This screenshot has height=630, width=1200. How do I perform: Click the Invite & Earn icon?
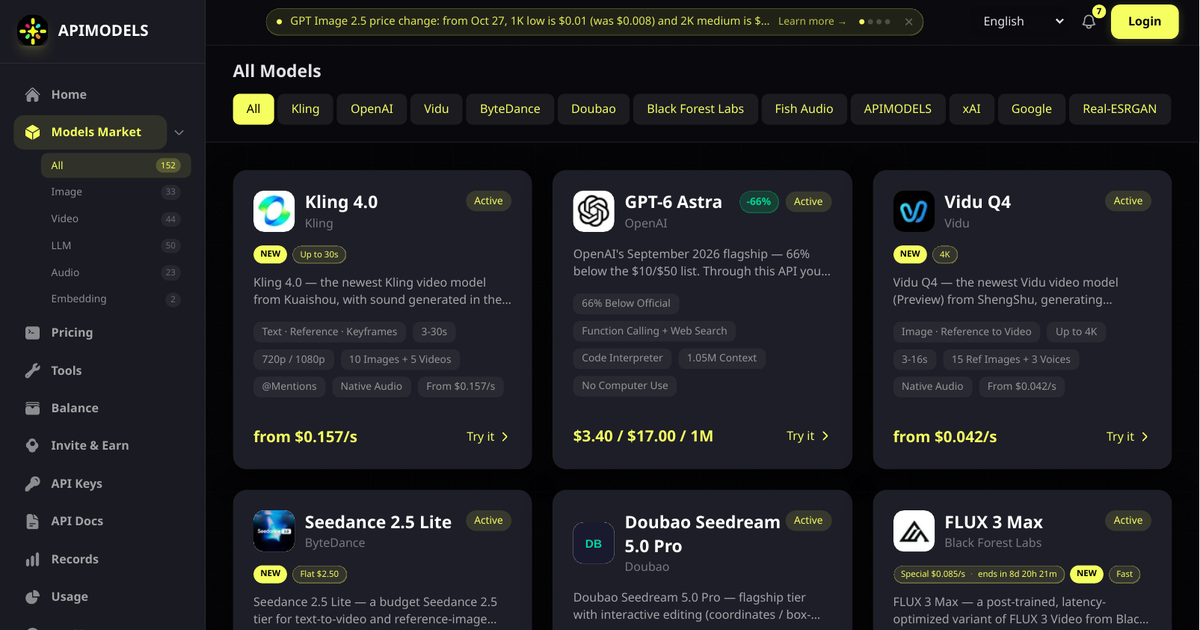coord(33,445)
